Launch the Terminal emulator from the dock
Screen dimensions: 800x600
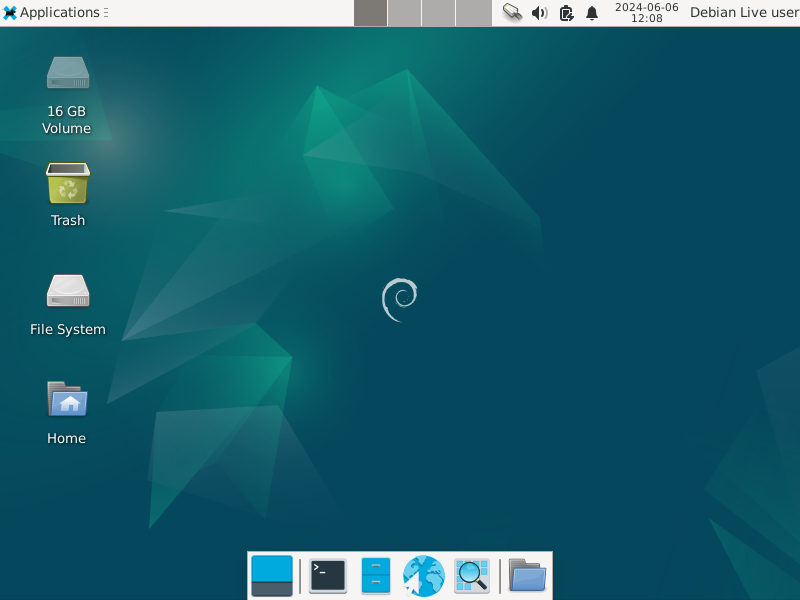tap(328, 576)
